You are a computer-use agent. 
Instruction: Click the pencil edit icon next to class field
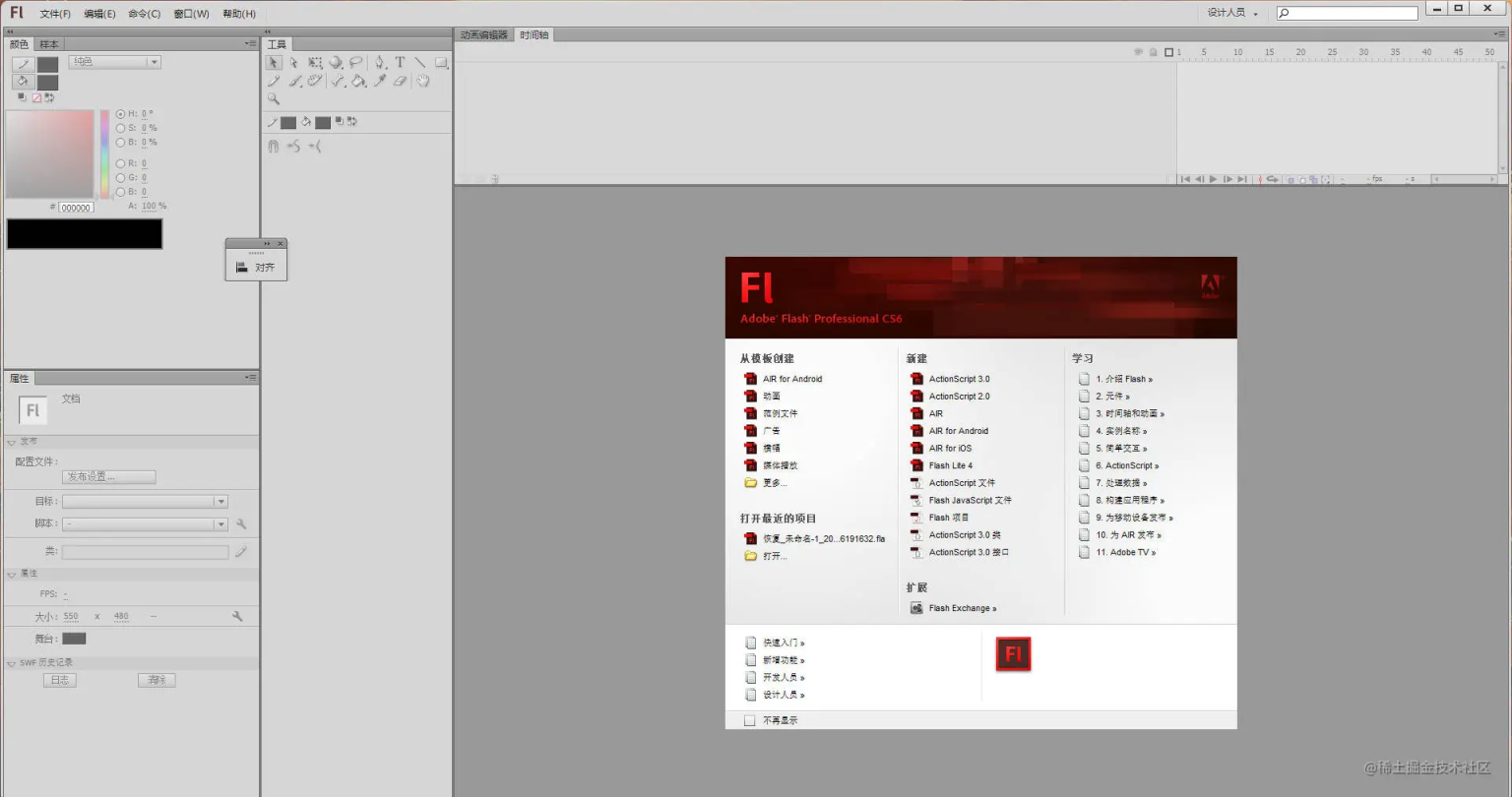(x=241, y=552)
